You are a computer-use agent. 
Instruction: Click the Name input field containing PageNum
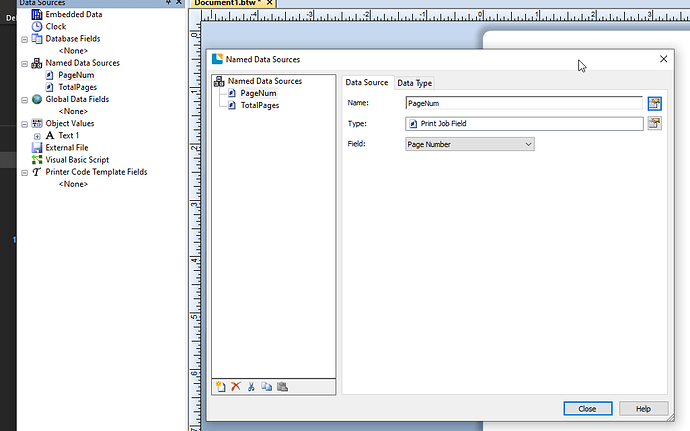click(524, 103)
